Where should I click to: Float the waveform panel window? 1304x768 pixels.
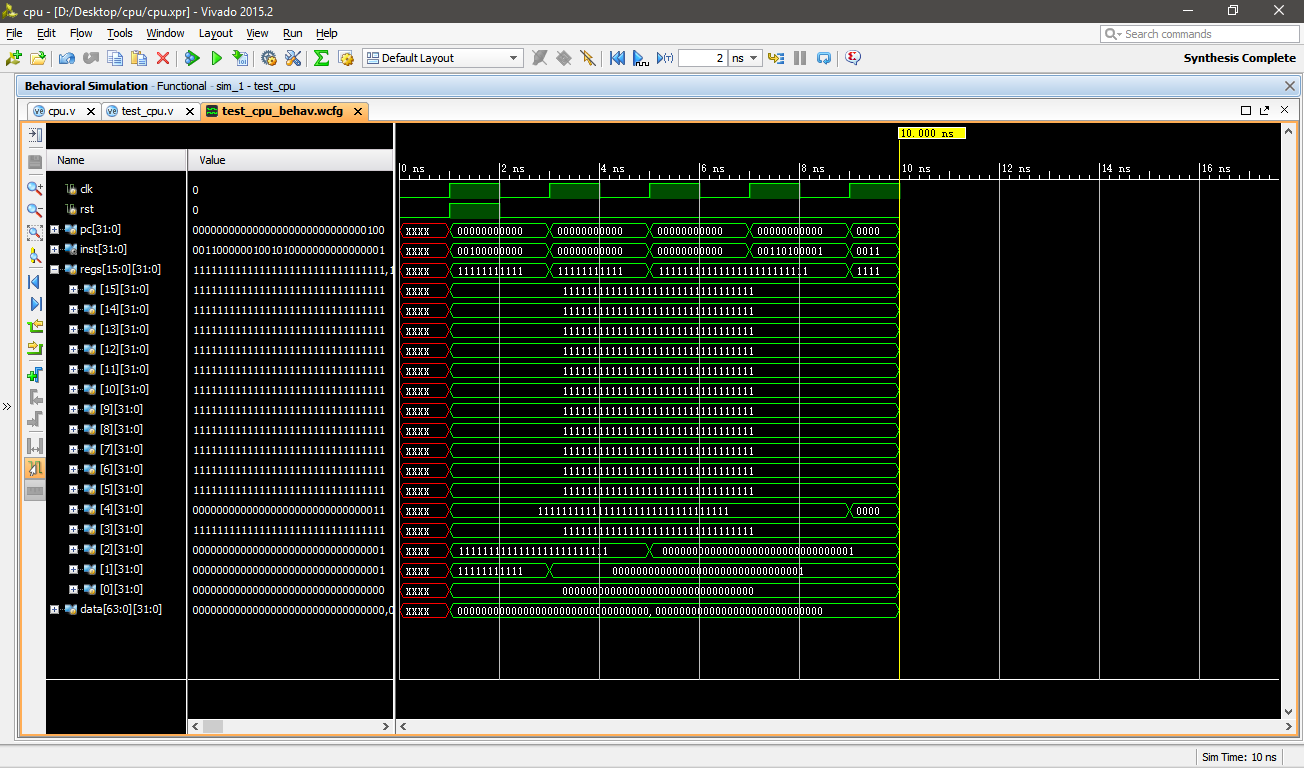[x=1265, y=111]
